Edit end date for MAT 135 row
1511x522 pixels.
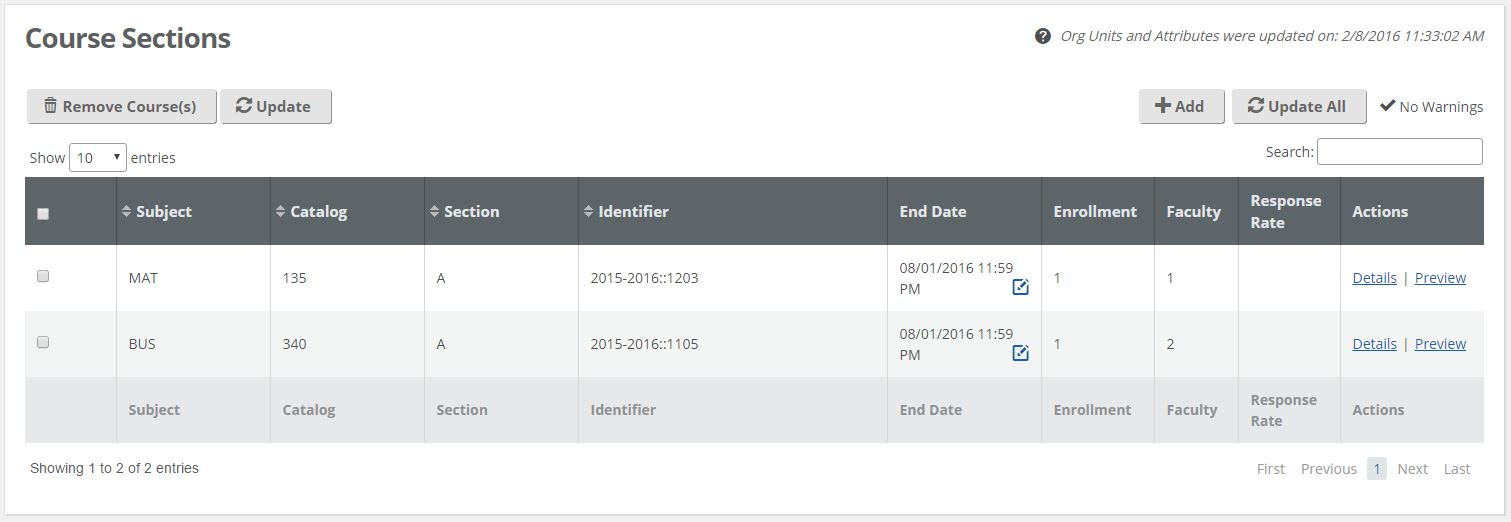pyautogui.click(x=1020, y=288)
